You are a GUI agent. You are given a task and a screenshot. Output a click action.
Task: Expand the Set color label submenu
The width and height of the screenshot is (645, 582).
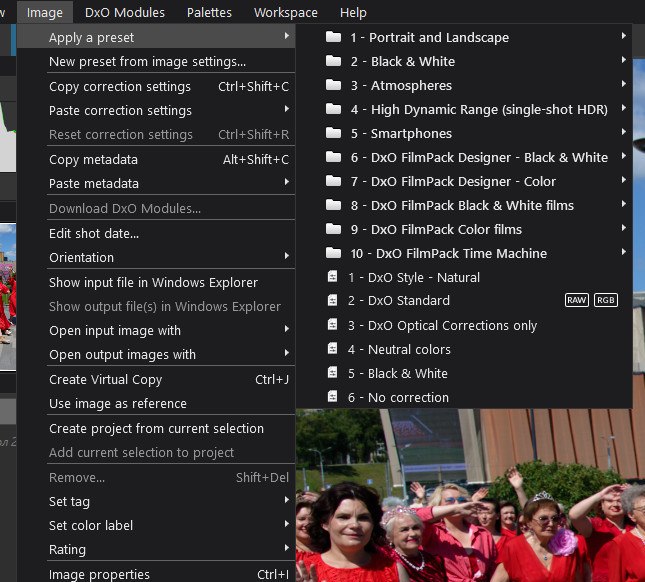coord(156,526)
